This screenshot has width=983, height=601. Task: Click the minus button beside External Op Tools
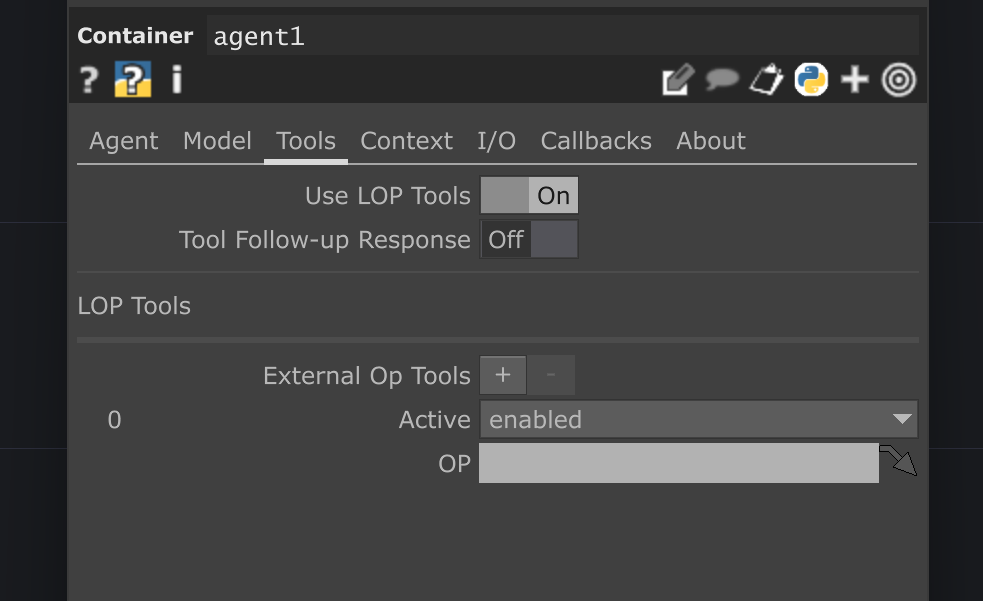point(551,374)
